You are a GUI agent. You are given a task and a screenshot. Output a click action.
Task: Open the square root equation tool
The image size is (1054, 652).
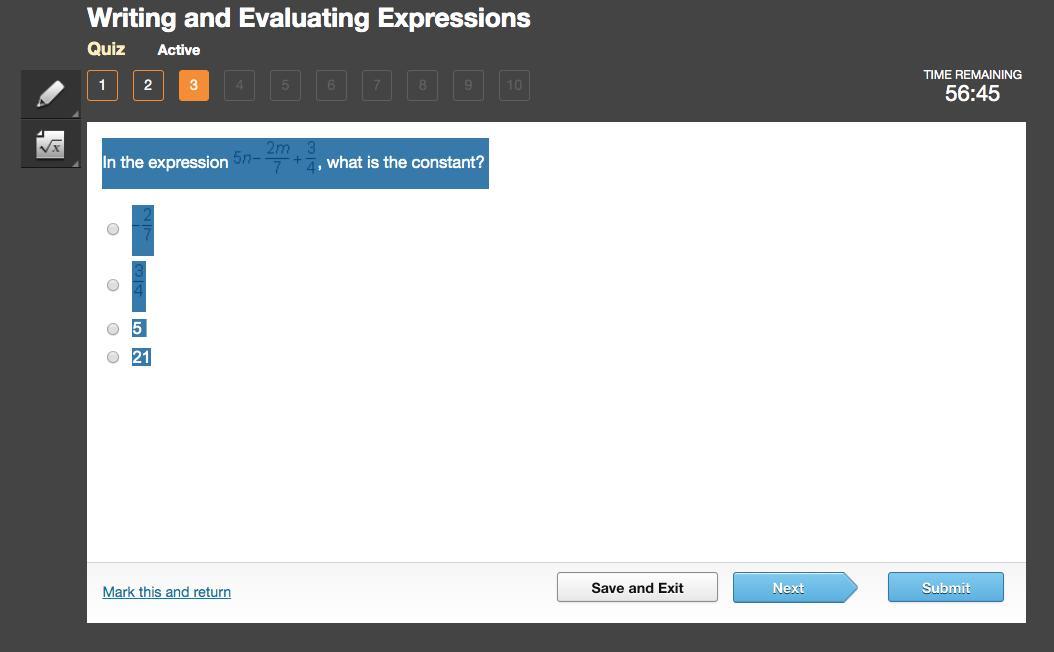click(49, 145)
